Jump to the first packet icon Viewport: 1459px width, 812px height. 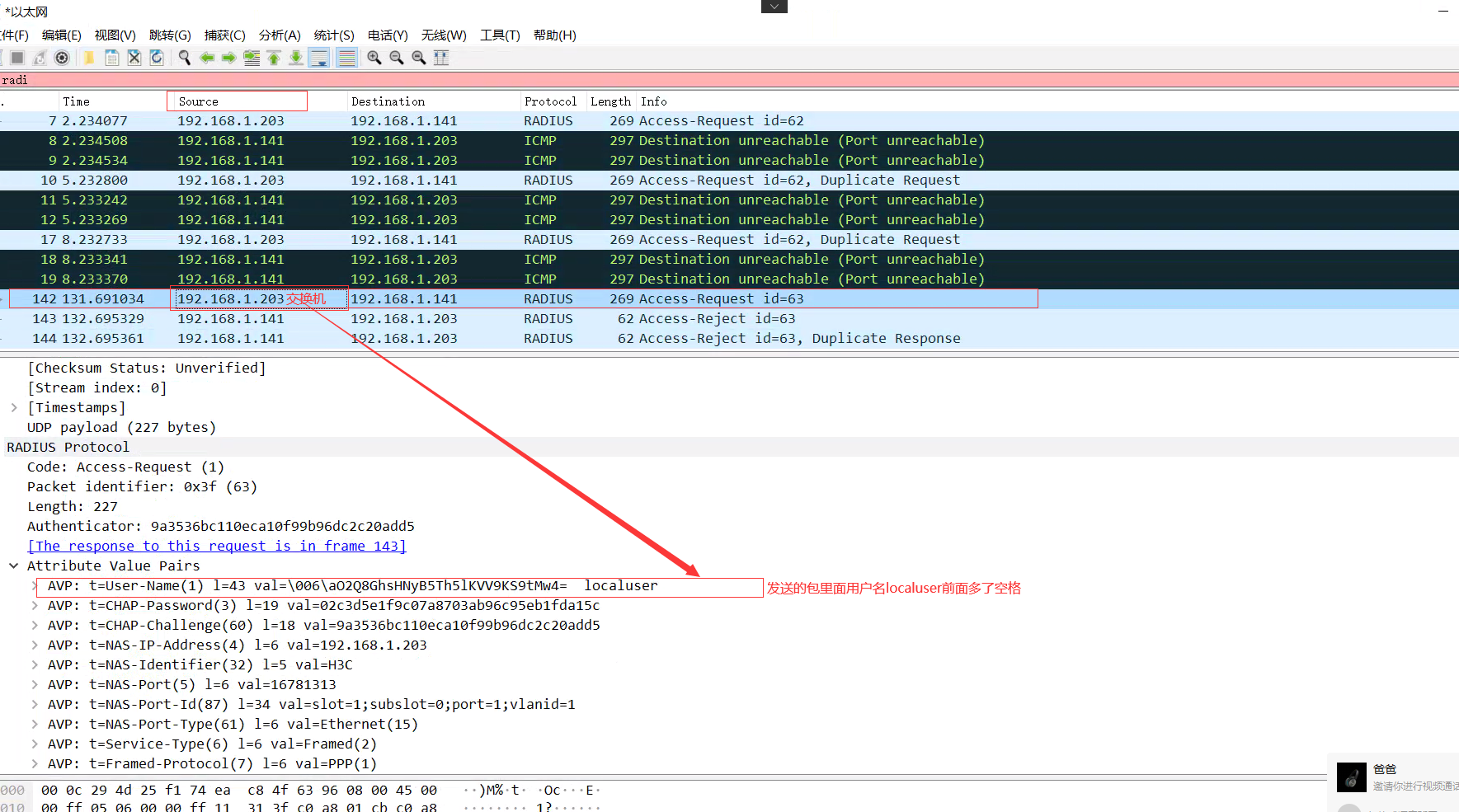click(274, 58)
